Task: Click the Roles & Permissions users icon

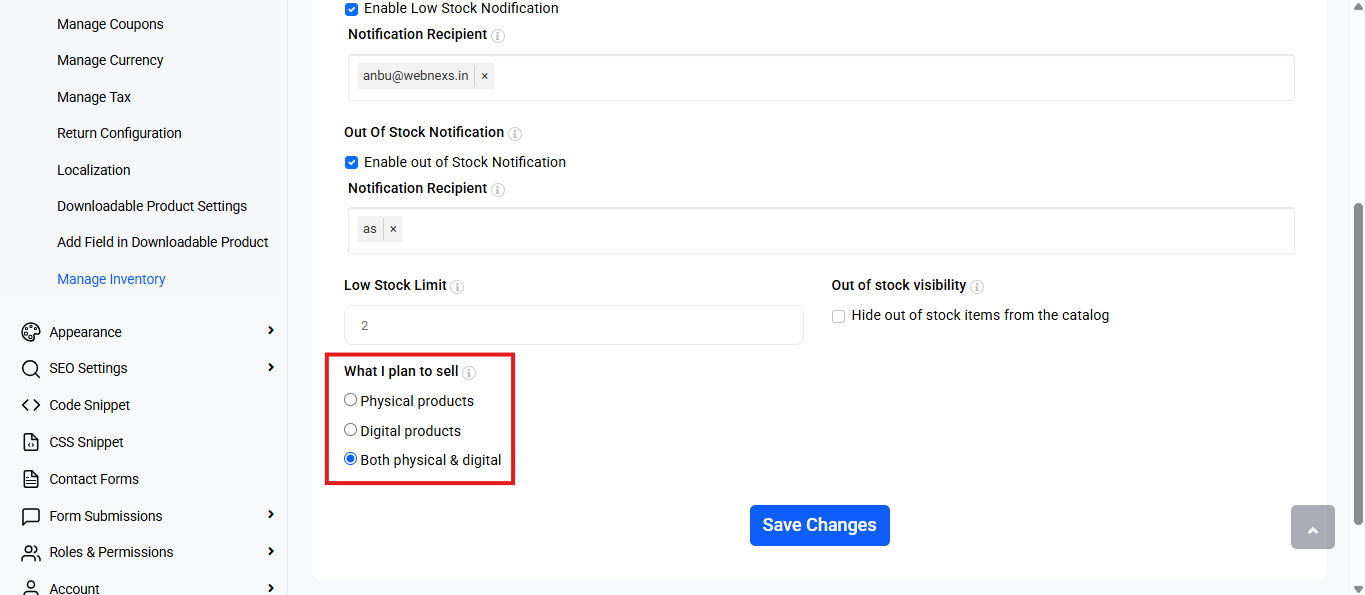Action: [31, 552]
